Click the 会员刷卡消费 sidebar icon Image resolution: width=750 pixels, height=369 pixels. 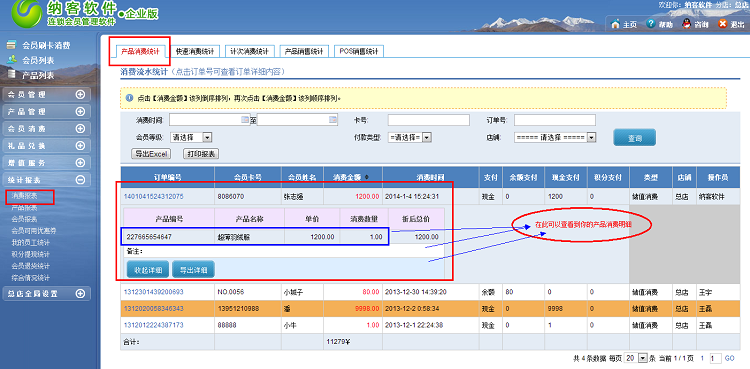(x=12, y=45)
